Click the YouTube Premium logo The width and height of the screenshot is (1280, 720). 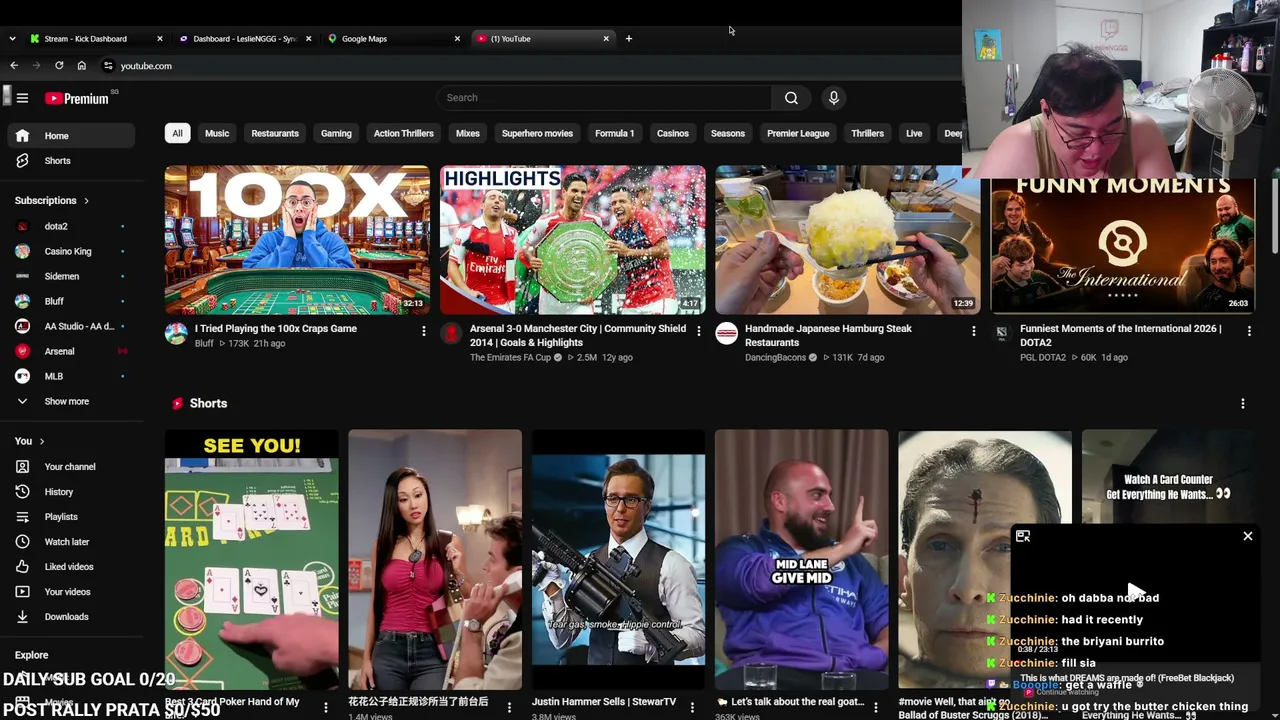(x=76, y=98)
